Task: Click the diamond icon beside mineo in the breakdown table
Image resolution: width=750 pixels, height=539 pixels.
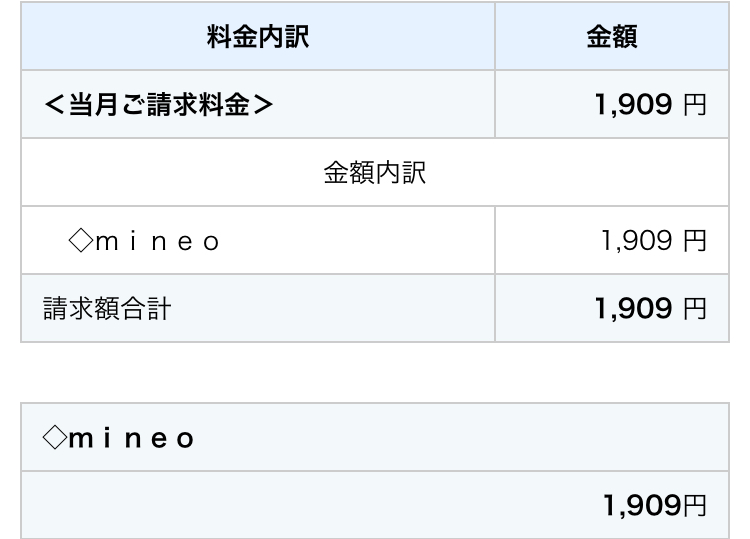Action: (x=81, y=240)
